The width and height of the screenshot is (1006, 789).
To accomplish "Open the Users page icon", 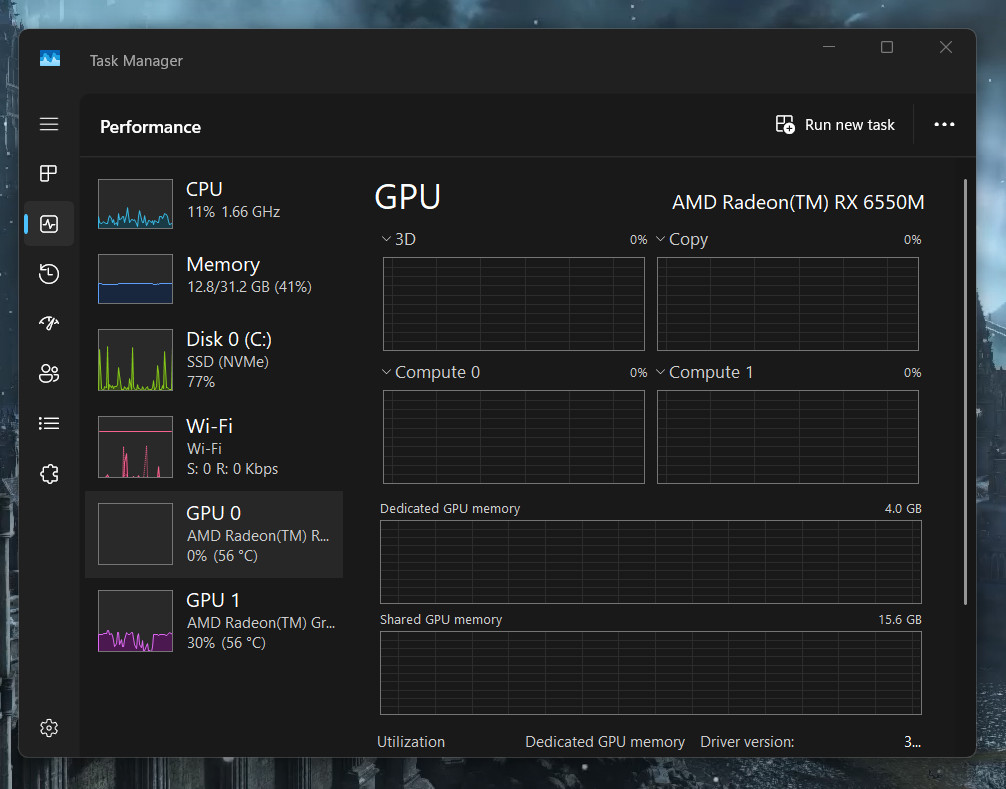I will point(49,373).
